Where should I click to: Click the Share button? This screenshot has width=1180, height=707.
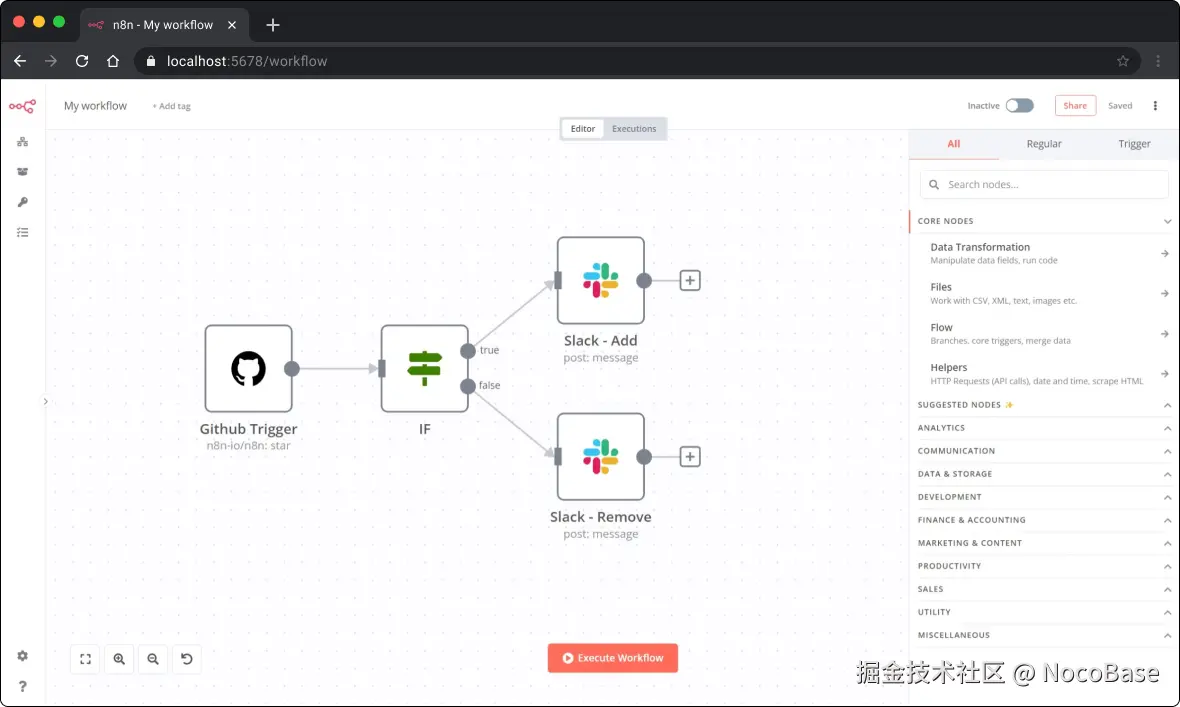[x=1075, y=105]
